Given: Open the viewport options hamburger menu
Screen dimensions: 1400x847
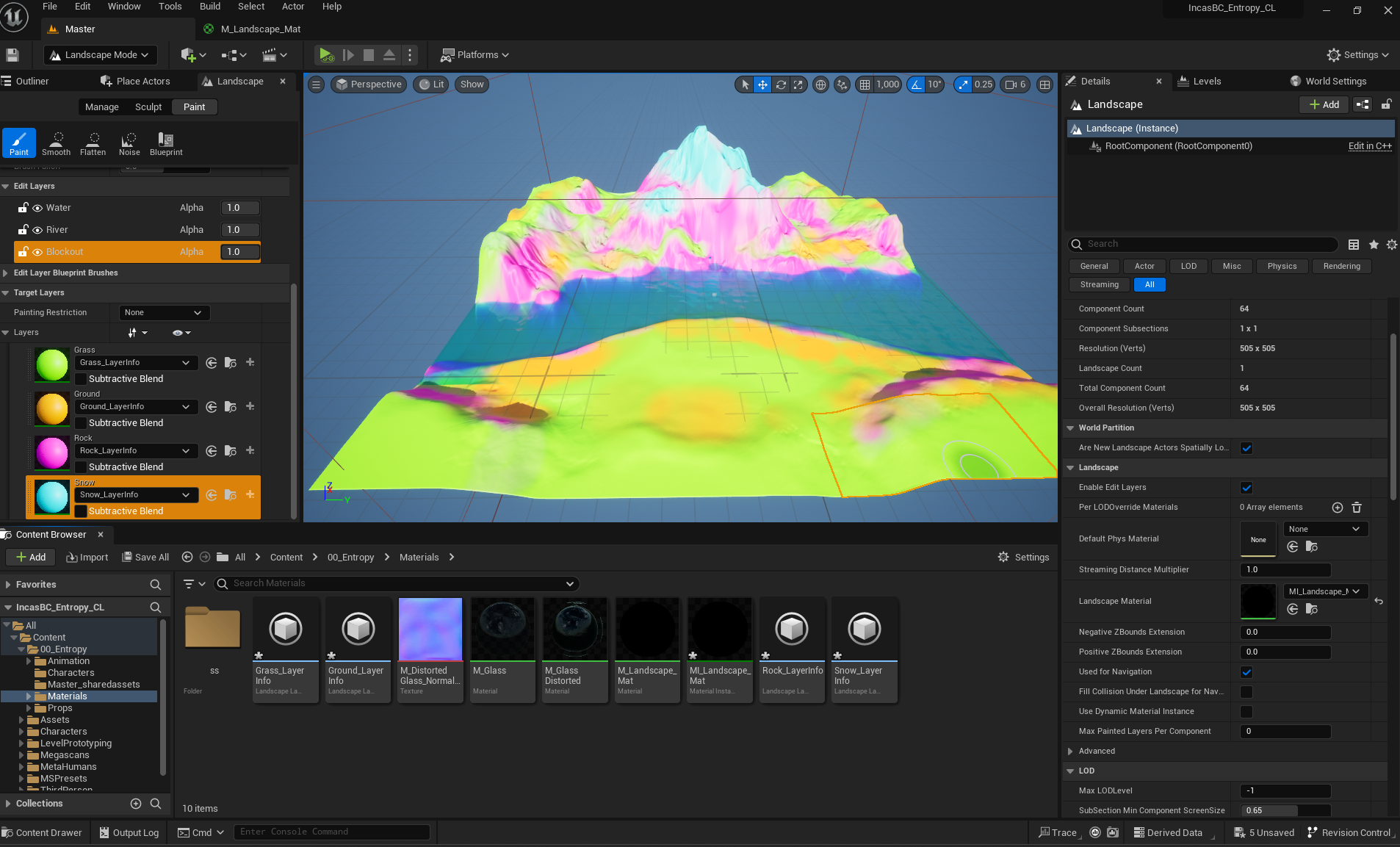Looking at the screenshot, I should [316, 84].
